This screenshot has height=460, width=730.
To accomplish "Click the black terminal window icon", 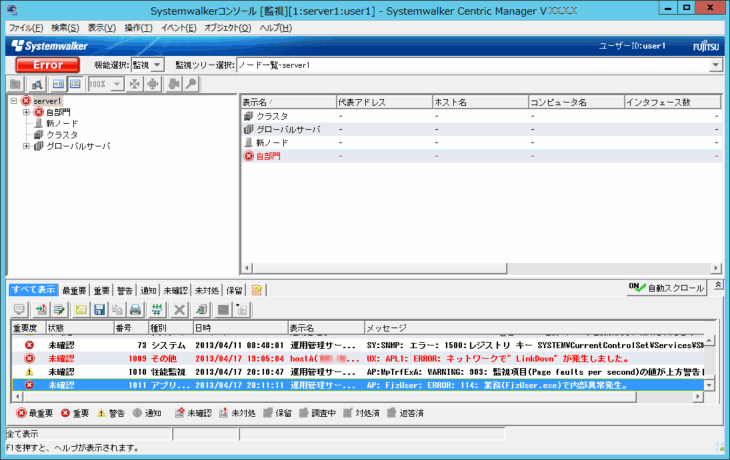I will (x=223, y=309).
